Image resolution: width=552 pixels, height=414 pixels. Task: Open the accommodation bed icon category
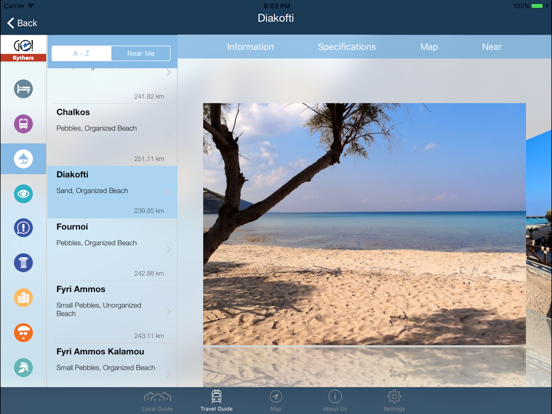pos(23,89)
